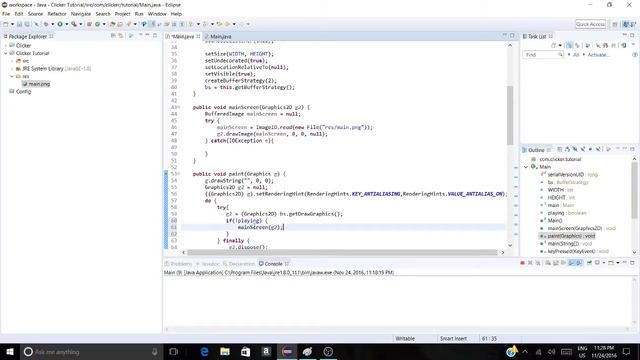The image size is (640, 360).
Task: Click the All working set link
Action: pyautogui.click(x=576, y=55)
